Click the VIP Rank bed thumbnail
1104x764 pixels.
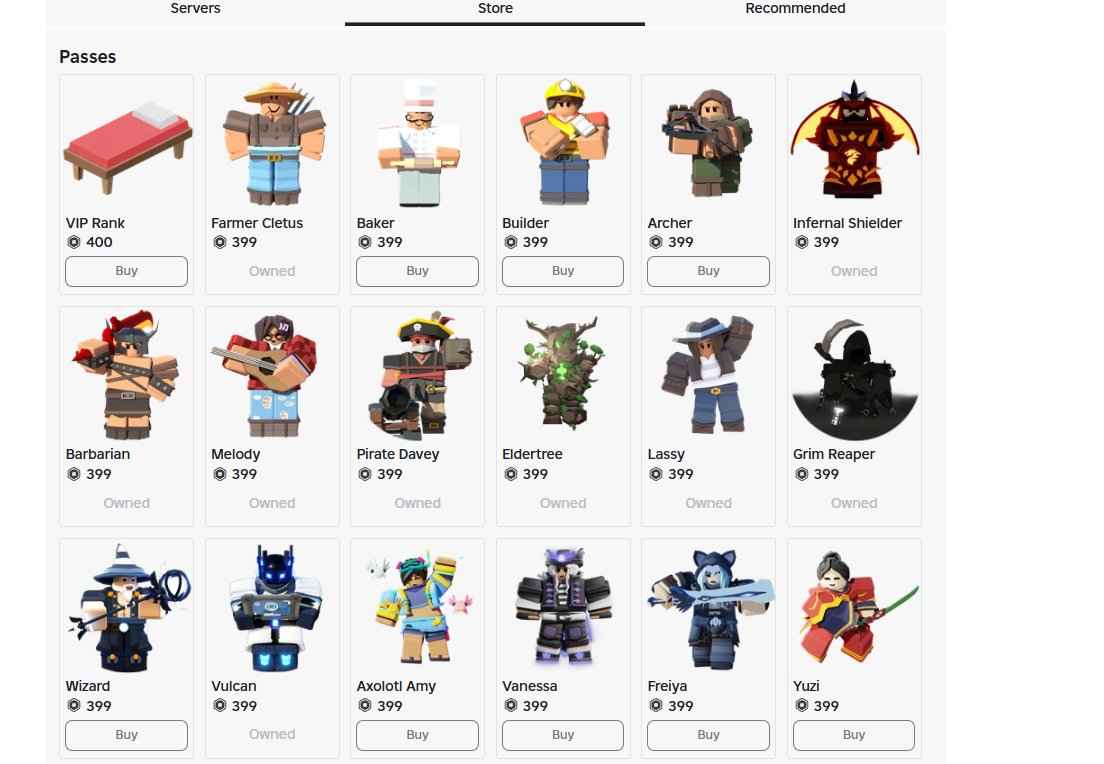click(127, 142)
